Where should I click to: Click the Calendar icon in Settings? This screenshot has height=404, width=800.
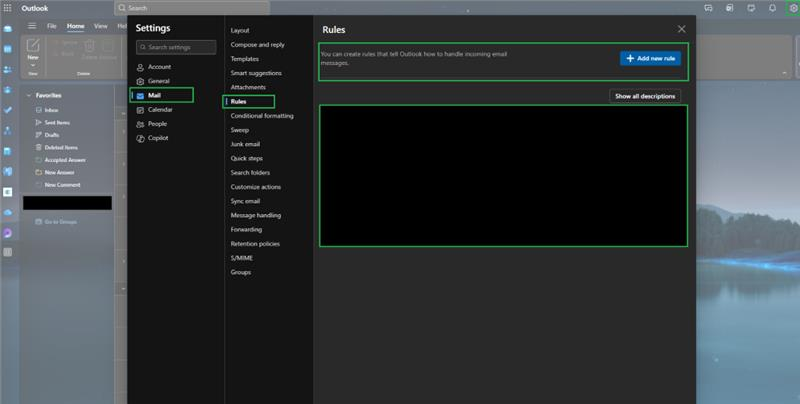pos(140,110)
